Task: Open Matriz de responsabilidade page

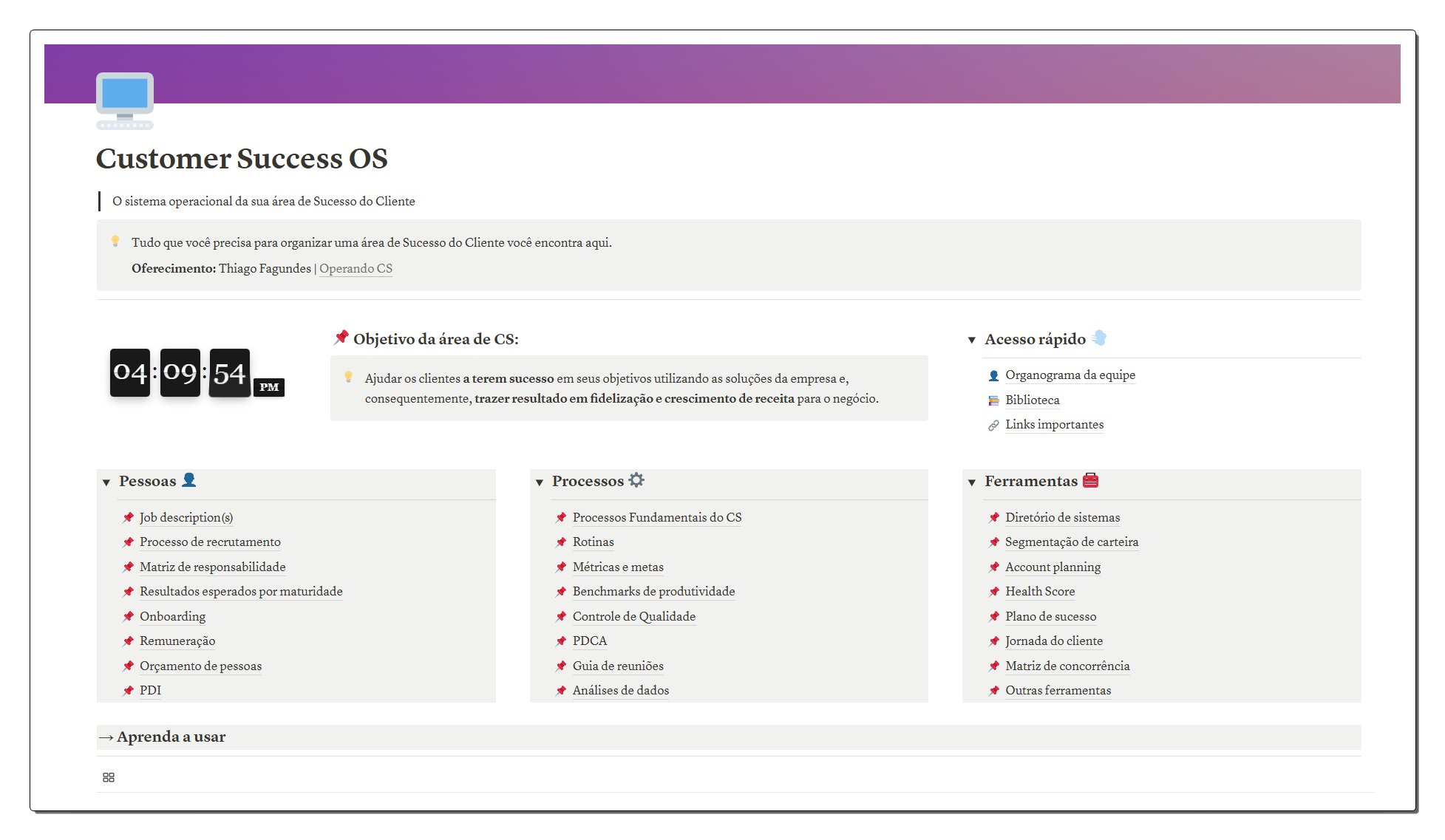Action: [213, 567]
